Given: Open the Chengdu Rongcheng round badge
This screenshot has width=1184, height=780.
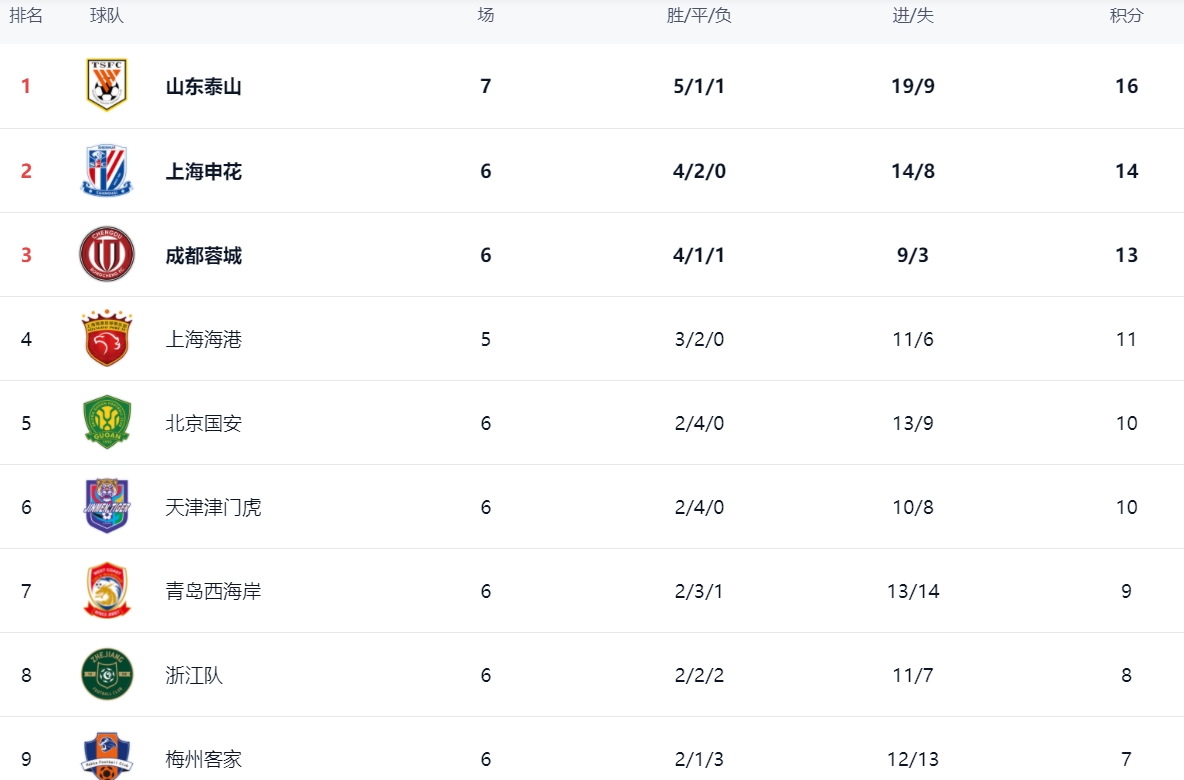Looking at the screenshot, I should (x=106, y=254).
